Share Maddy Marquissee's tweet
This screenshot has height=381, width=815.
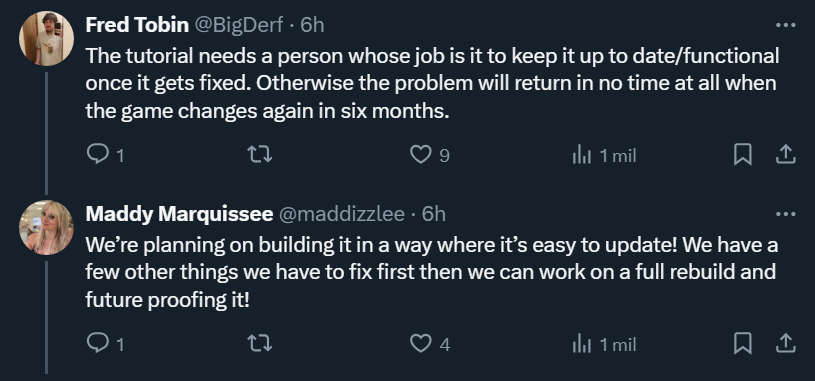pos(785,344)
